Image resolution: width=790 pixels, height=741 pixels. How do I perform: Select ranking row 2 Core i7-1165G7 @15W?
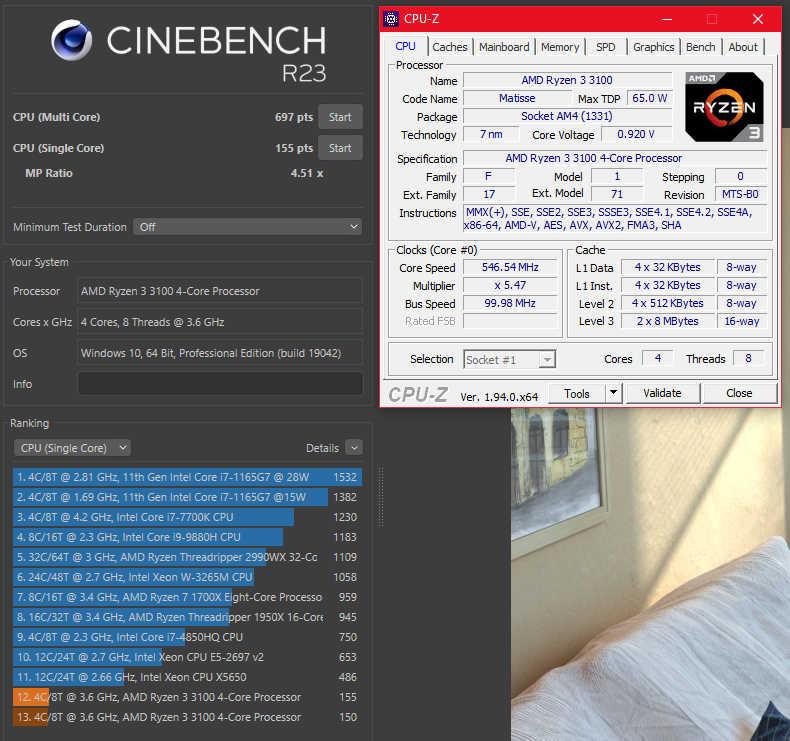187,497
